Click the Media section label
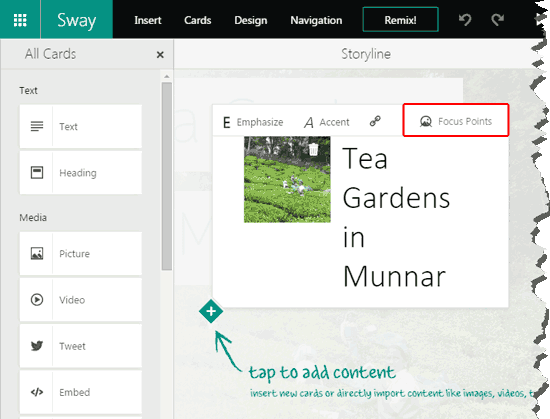This screenshot has height=419, width=550. 33,218
